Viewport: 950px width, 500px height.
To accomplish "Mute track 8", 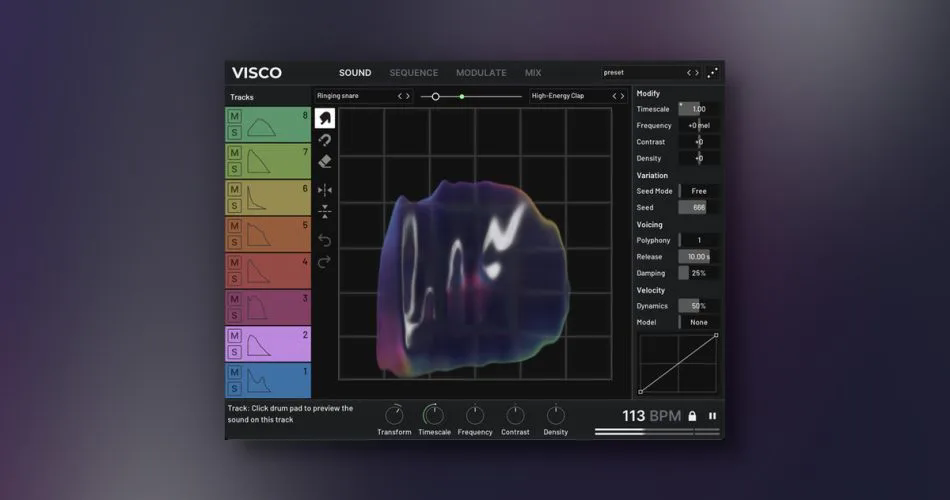I will coord(234,116).
